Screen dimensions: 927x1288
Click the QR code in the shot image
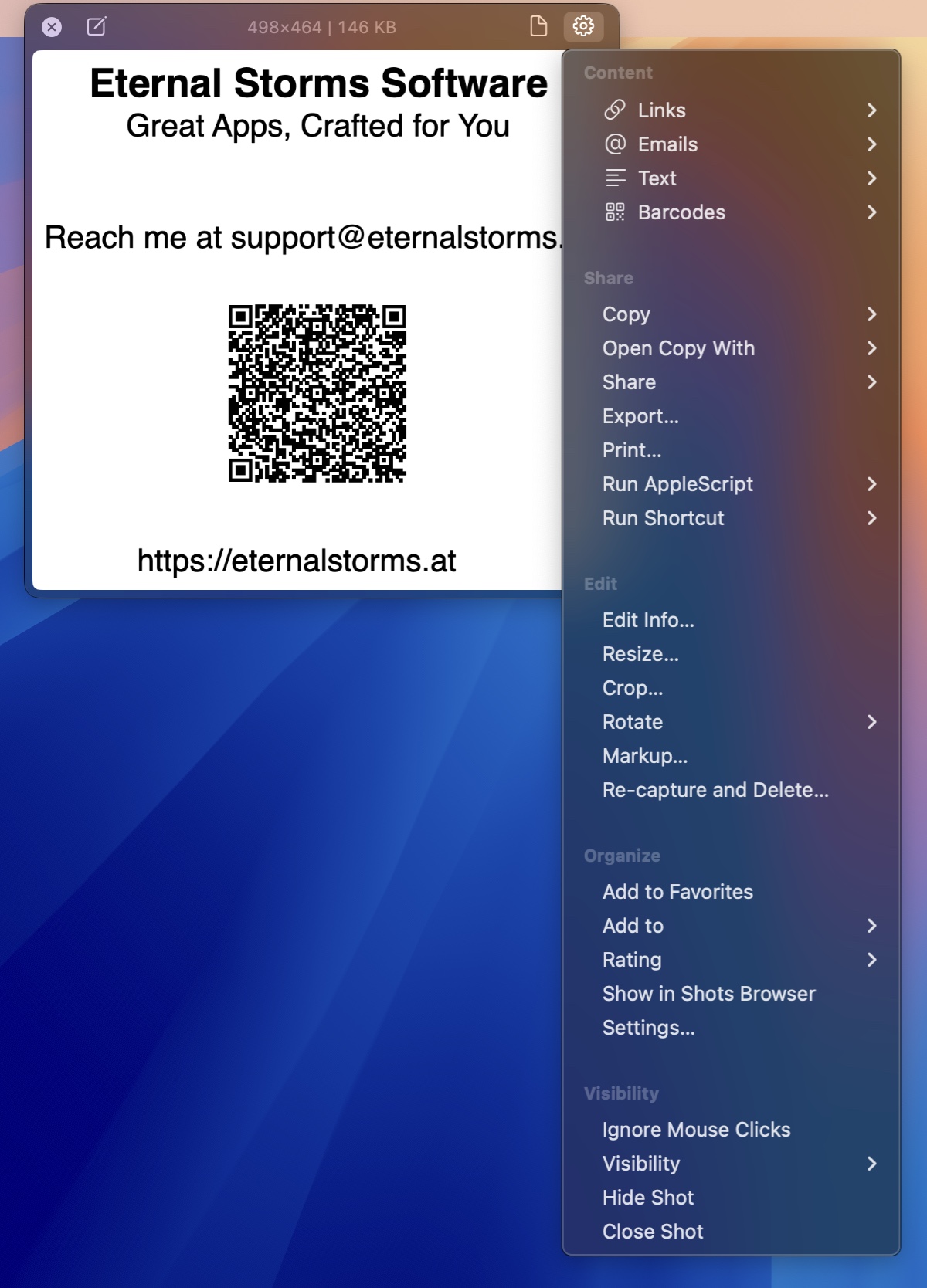click(x=317, y=394)
